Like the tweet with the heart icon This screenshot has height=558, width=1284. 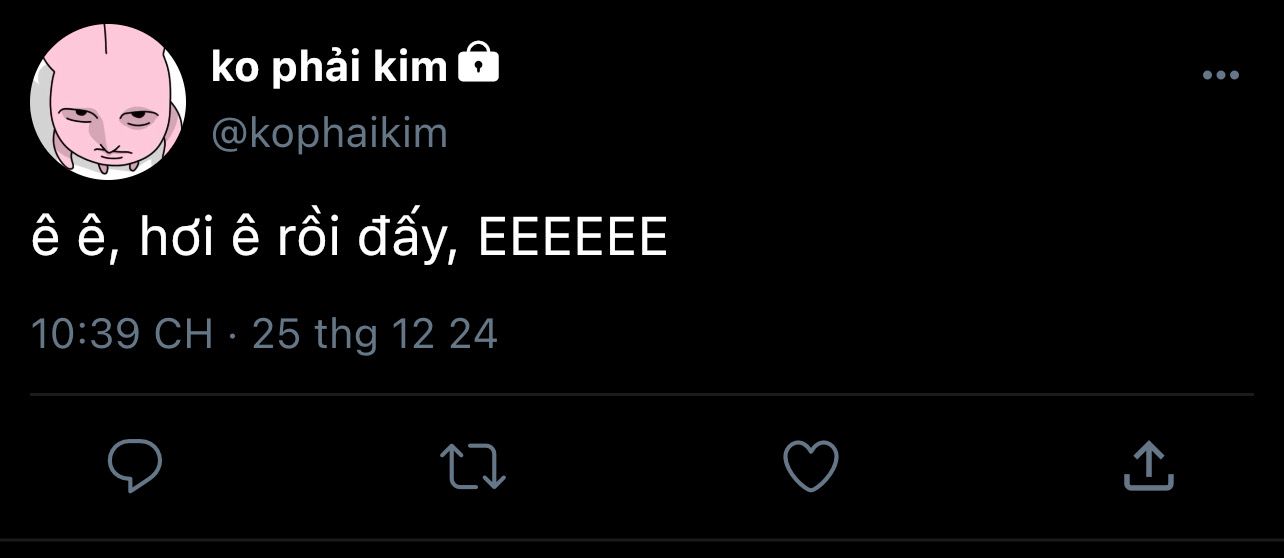(809, 466)
